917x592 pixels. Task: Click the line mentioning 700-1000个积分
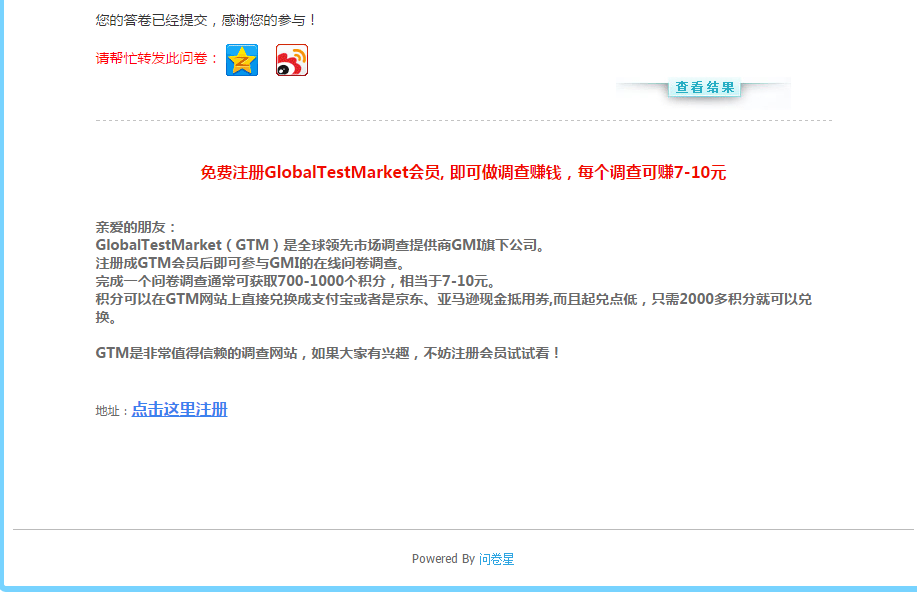point(297,281)
